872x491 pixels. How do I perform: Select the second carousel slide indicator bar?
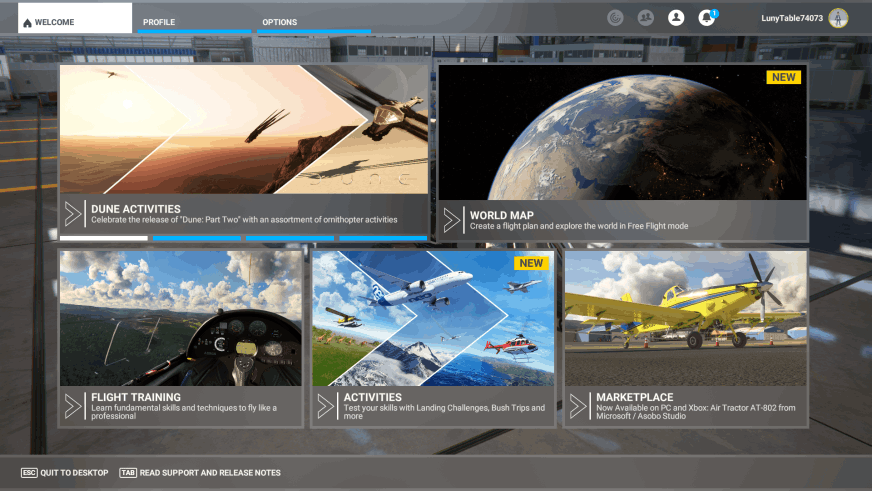coord(196,238)
